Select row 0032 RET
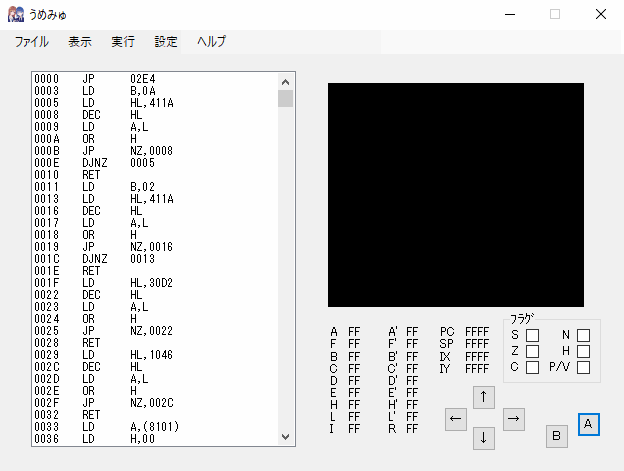This screenshot has height=471, width=624. (155, 415)
